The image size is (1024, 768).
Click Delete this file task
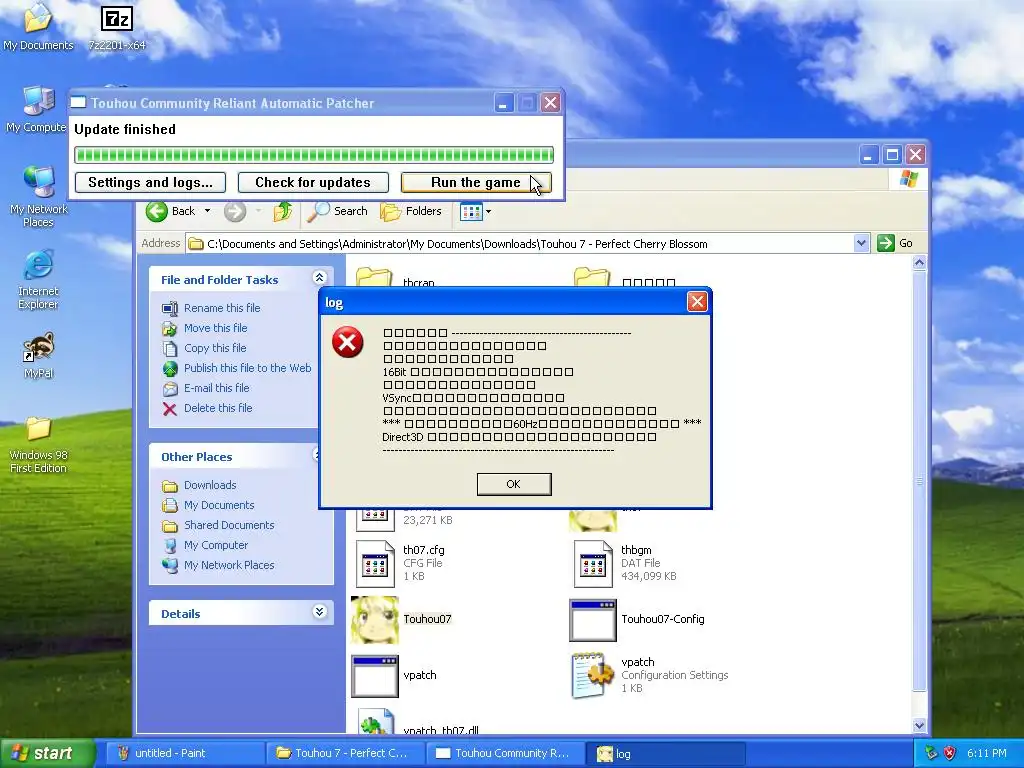(x=217, y=408)
